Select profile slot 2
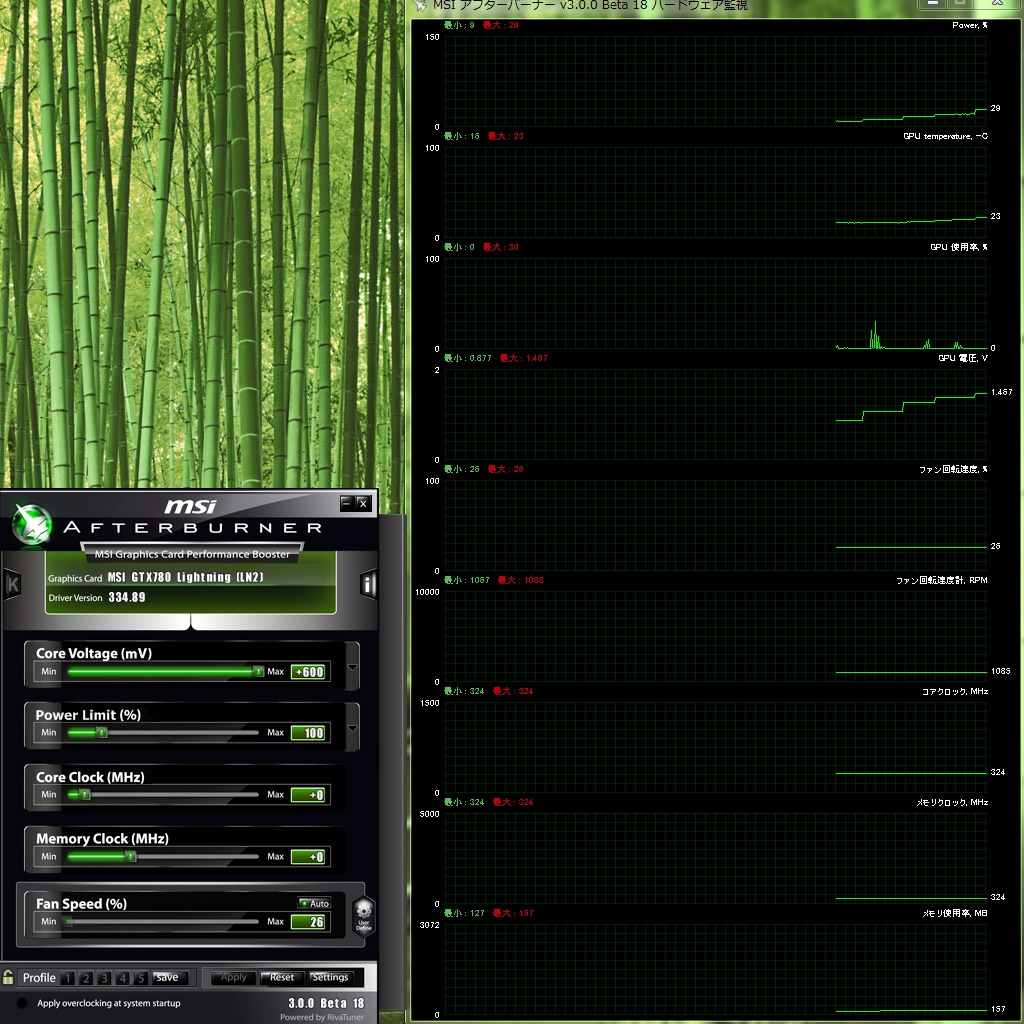1024x1024 pixels. point(86,978)
